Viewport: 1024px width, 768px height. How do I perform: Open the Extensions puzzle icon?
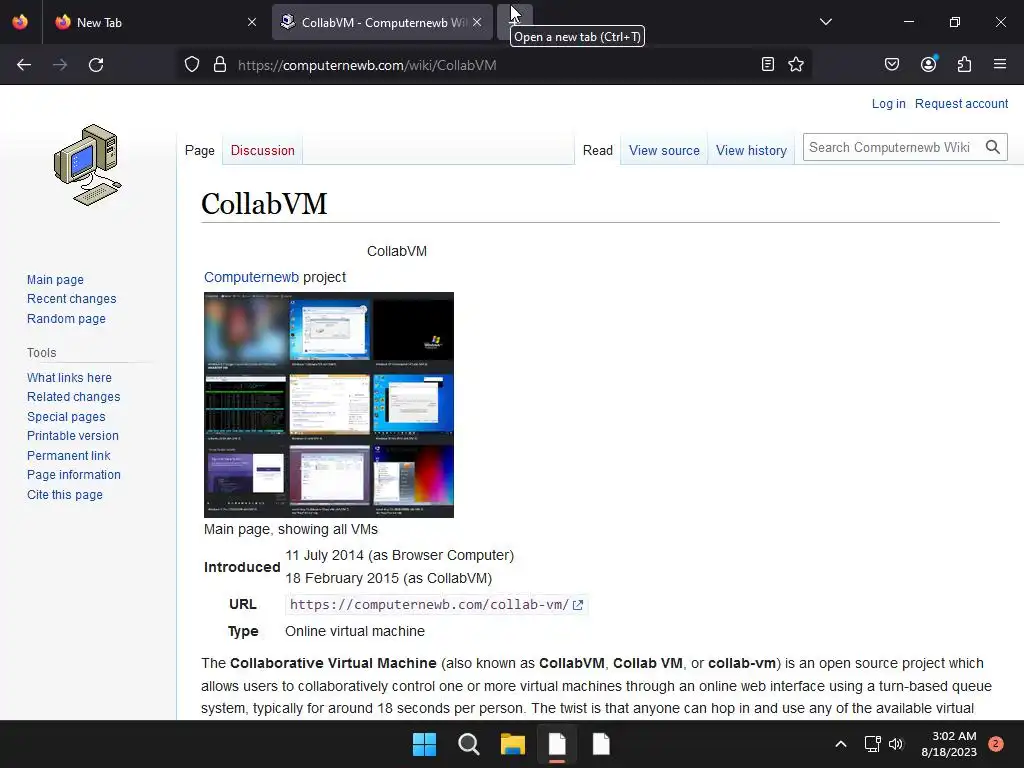pyautogui.click(x=964, y=65)
